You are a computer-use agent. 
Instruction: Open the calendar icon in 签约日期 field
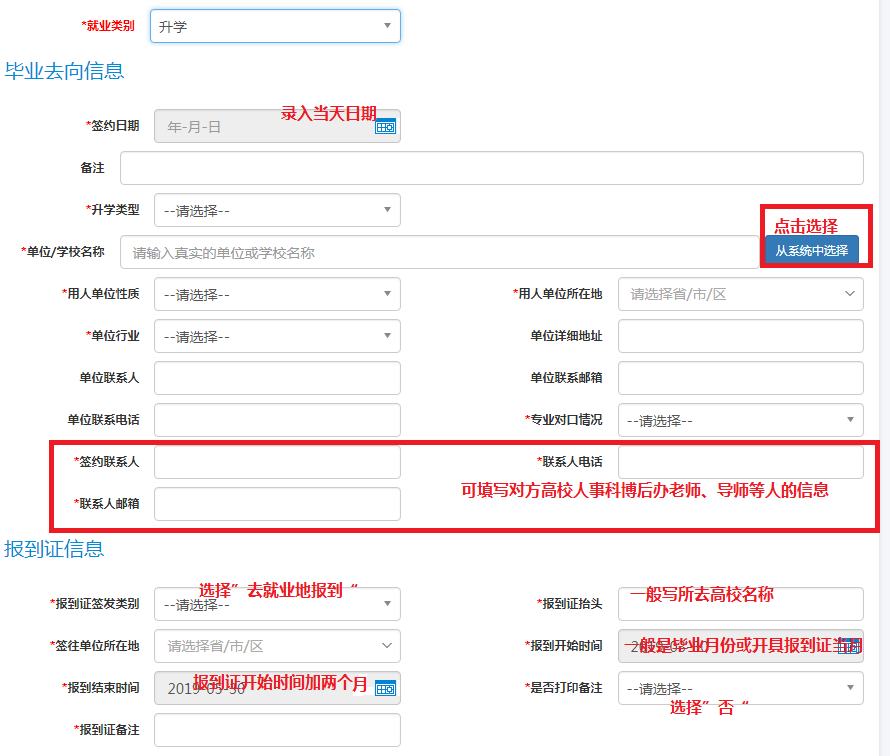386,126
